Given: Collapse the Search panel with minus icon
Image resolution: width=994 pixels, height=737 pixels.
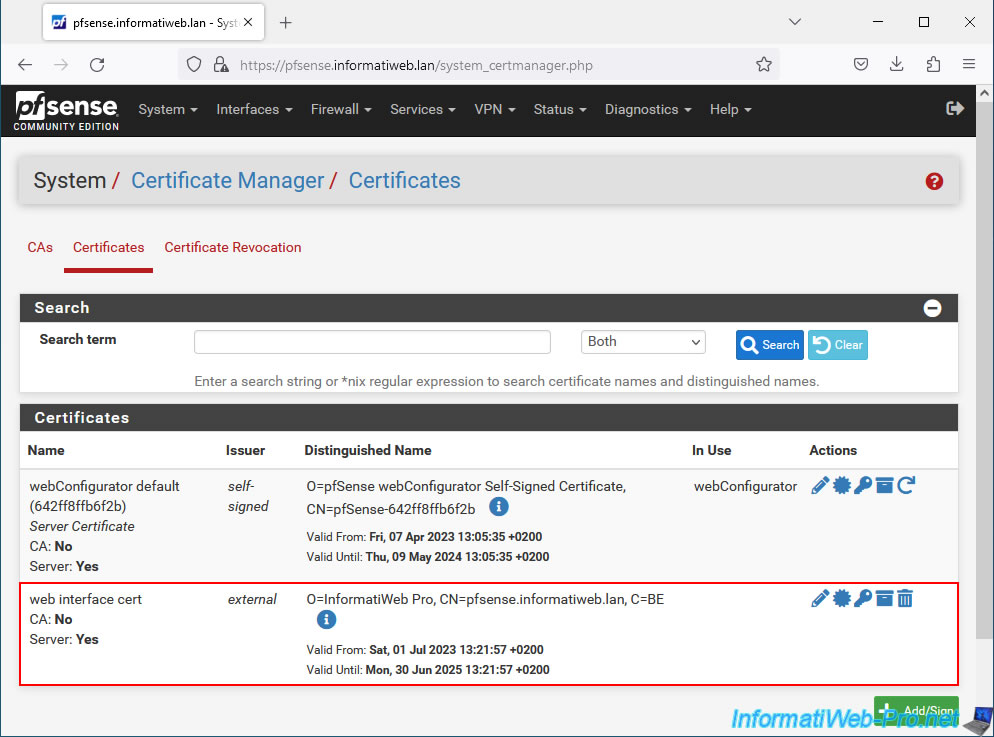Looking at the screenshot, I should coord(932,308).
